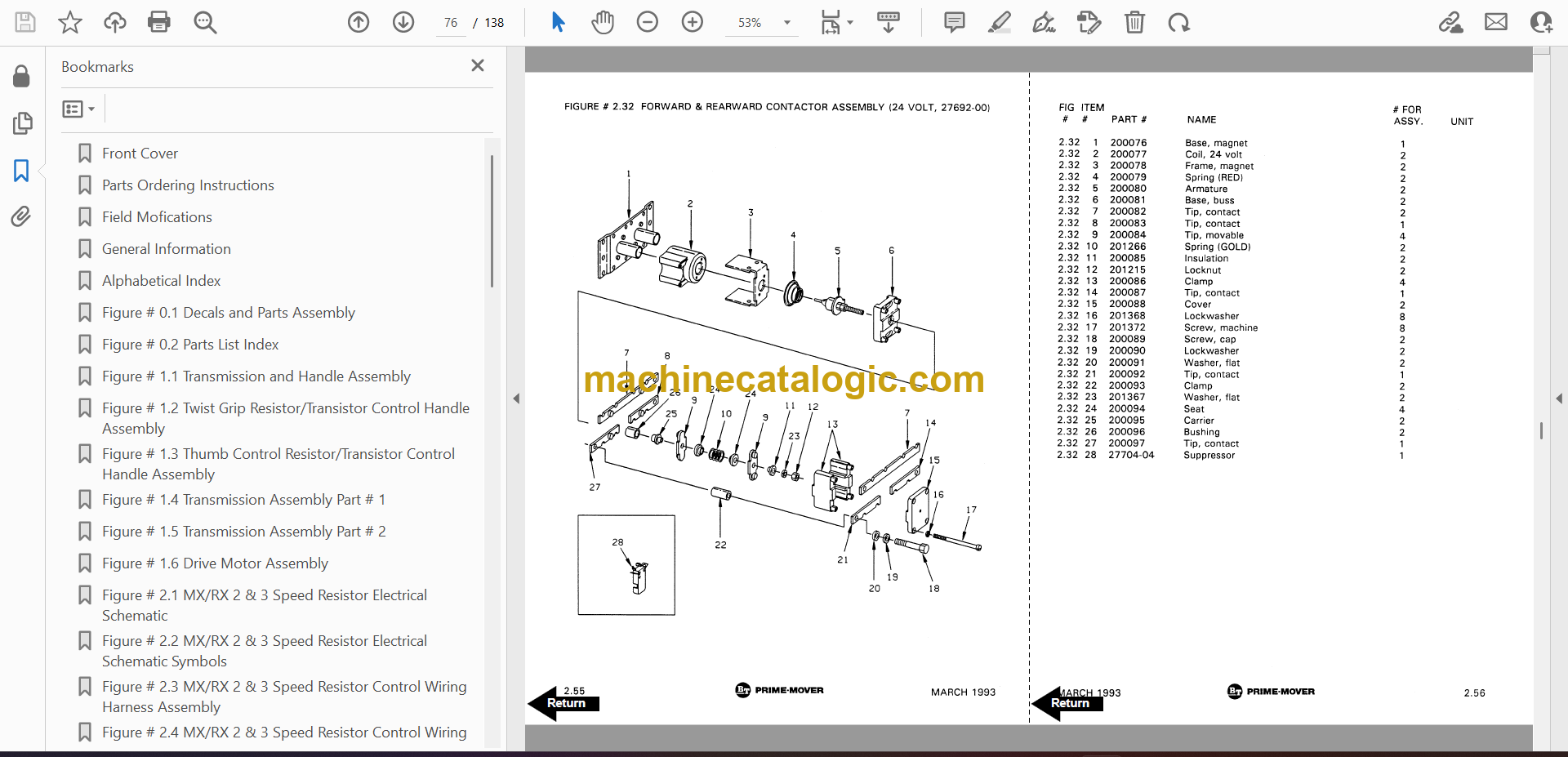Viewport: 1568px width, 757px height.
Task: Click the MARCH 1993 date on page 2.55
Action: [x=964, y=692]
